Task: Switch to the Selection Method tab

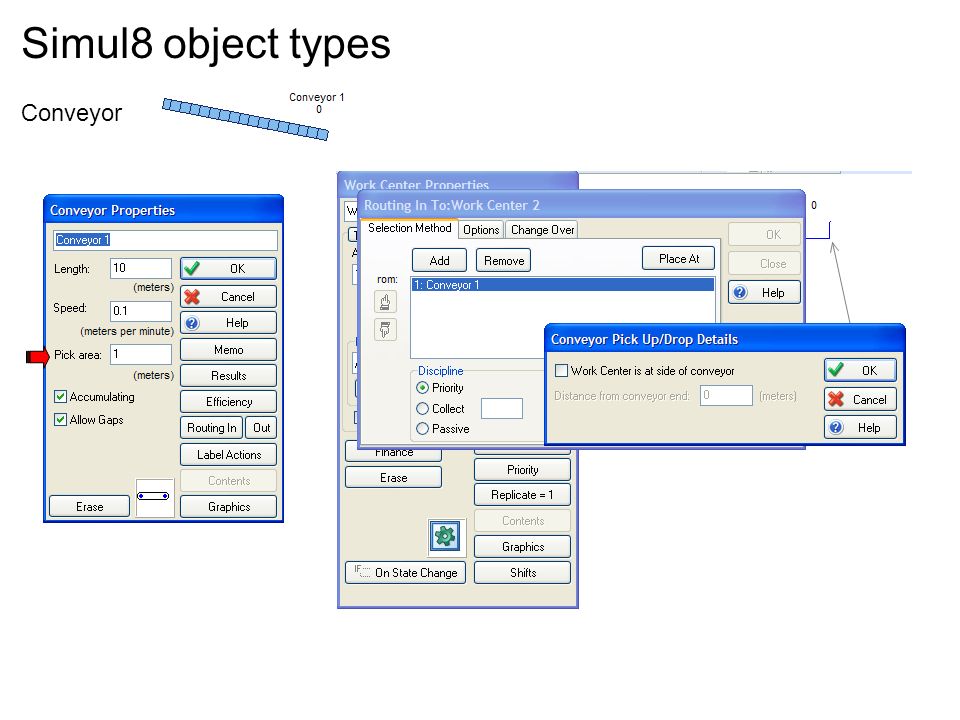Action: pyautogui.click(x=410, y=228)
